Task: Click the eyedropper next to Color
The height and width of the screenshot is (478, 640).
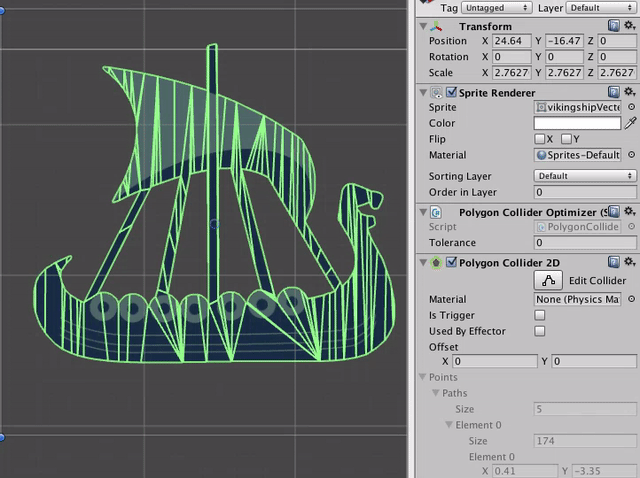Action: point(630,123)
